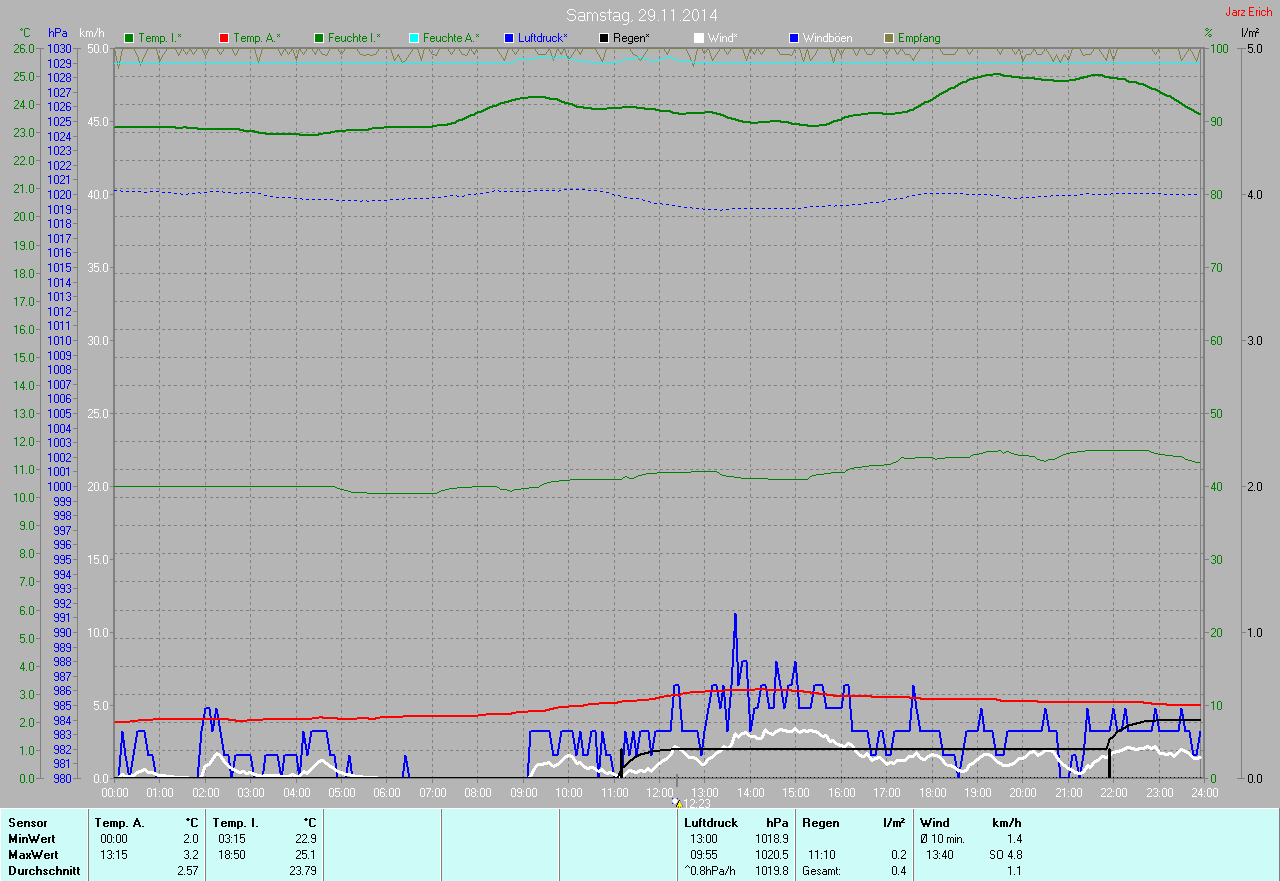The height and width of the screenshot is (881, 1280).
Task: Click the Jarz Erich link
Action: pyautogui.click(x=1249, y=12)
